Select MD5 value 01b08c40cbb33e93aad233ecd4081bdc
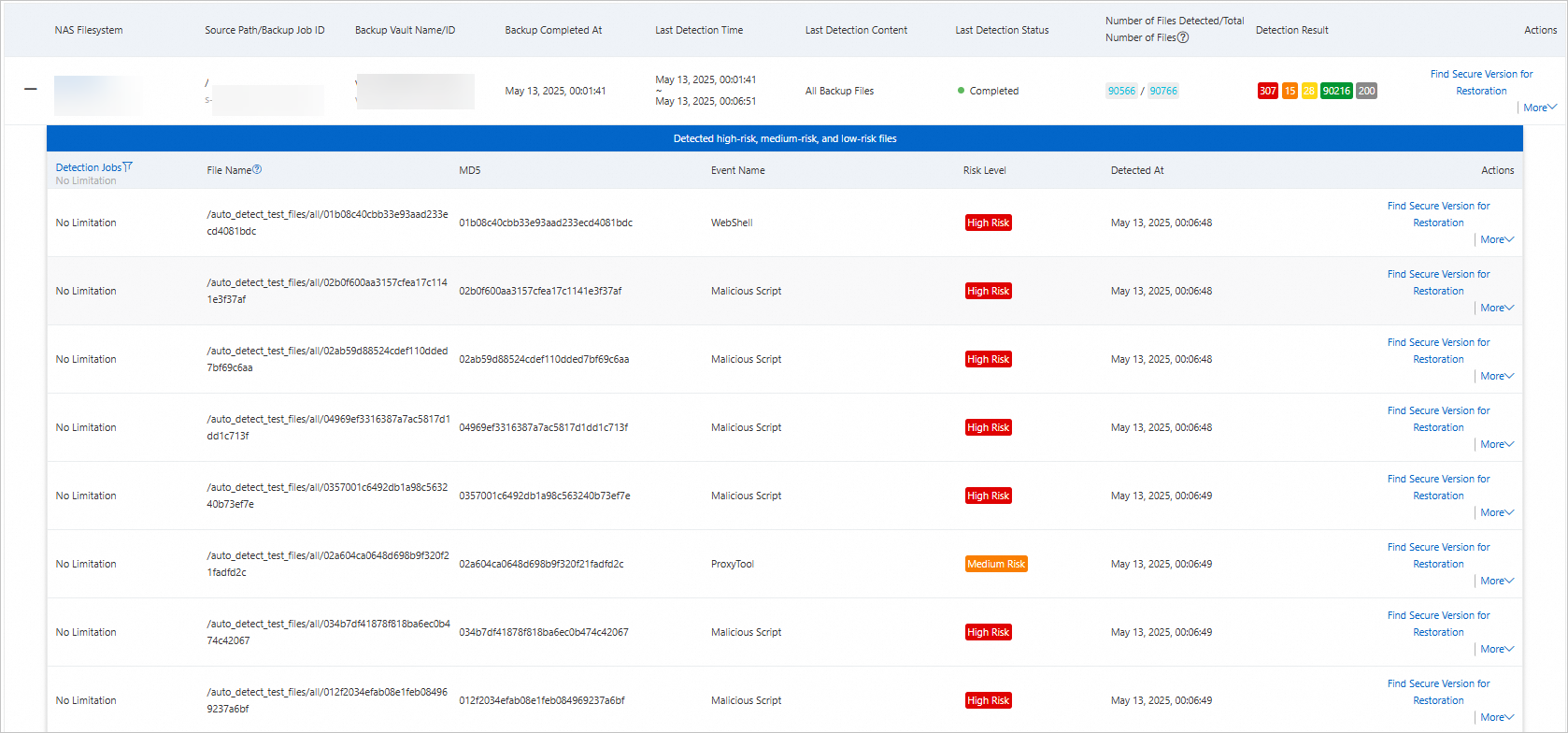The height and width of the screenshot is (733, 1568). coord(546,223)
